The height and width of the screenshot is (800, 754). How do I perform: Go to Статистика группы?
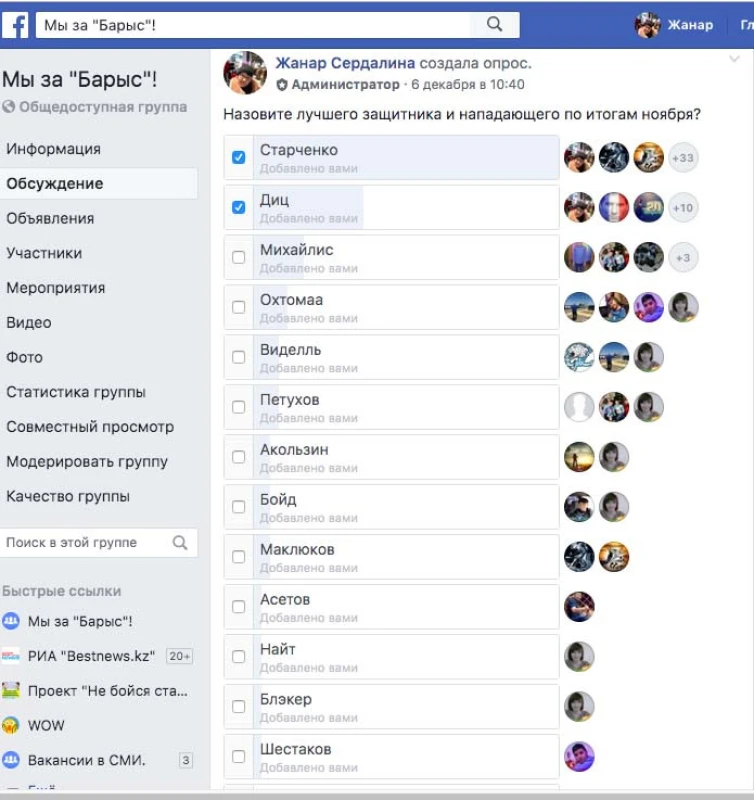click(x=76, y=392)
